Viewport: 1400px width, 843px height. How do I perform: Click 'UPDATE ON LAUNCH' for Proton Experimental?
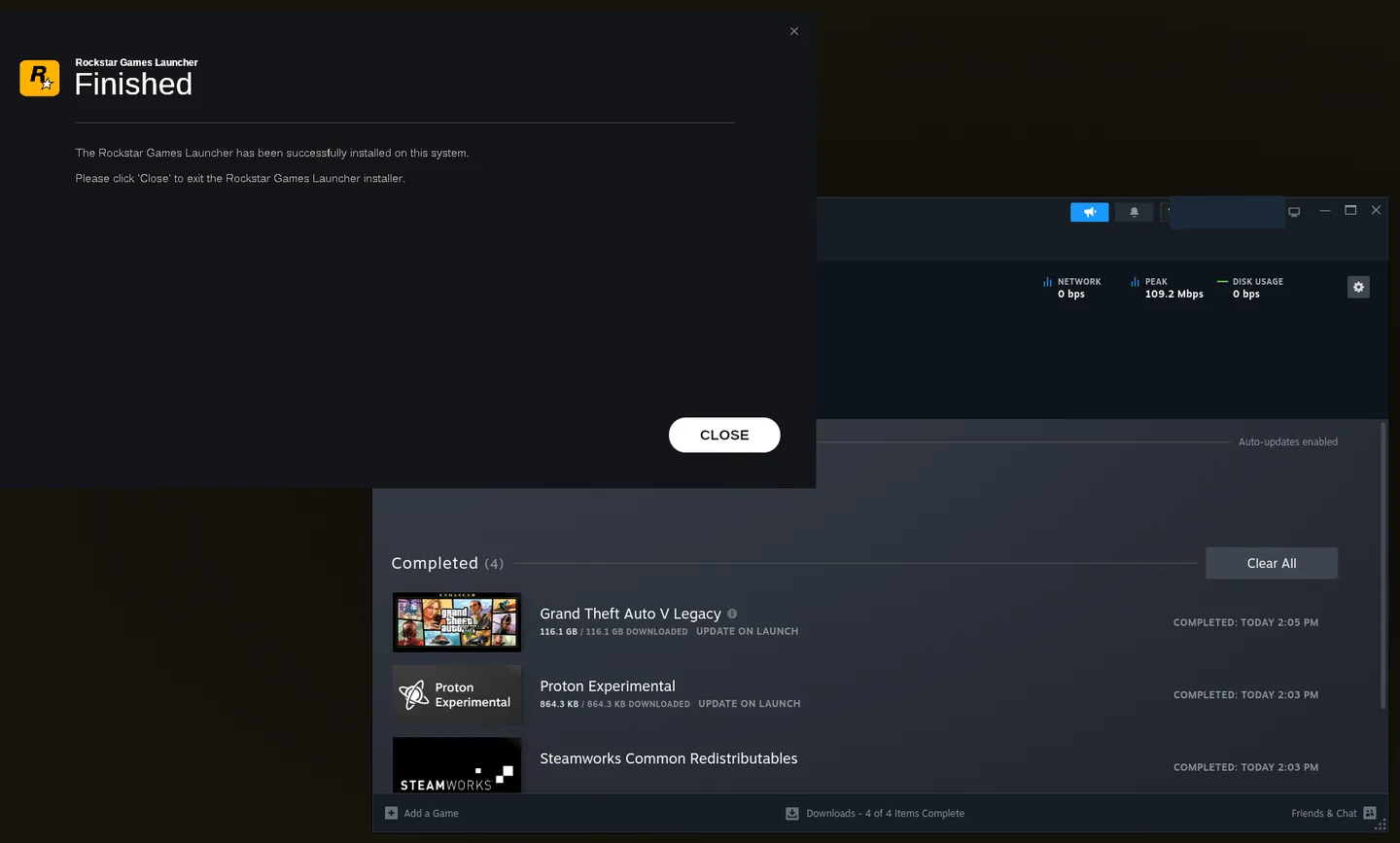click(750, 704)
